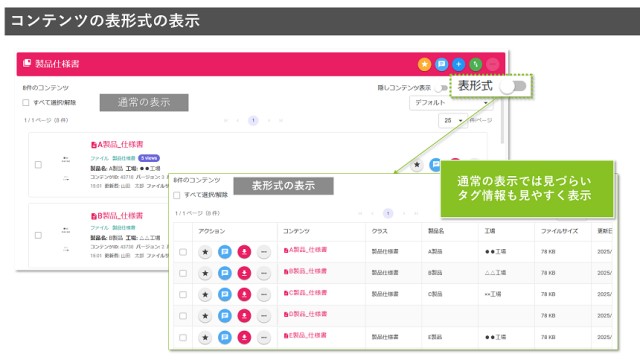Open comments for C製品_仕様書 table row

point(224,294)
